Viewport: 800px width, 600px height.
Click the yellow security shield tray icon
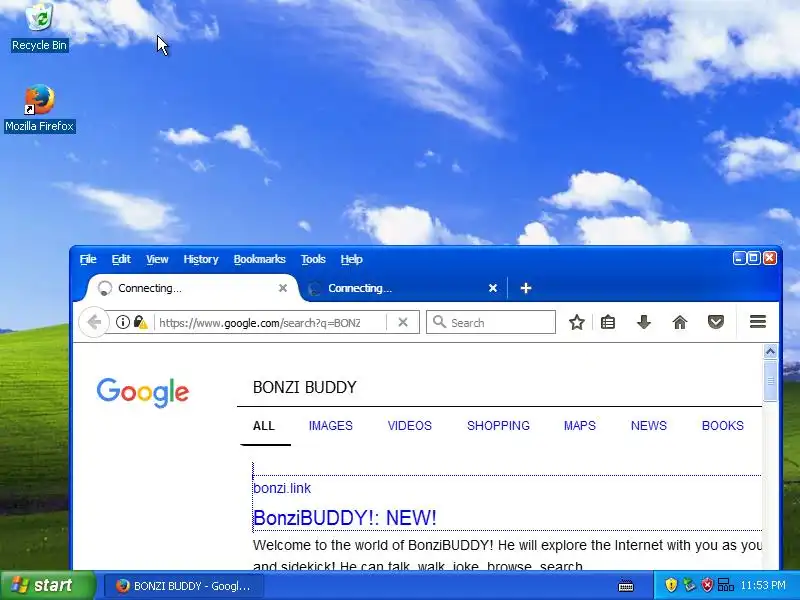(x=671, y=585)
